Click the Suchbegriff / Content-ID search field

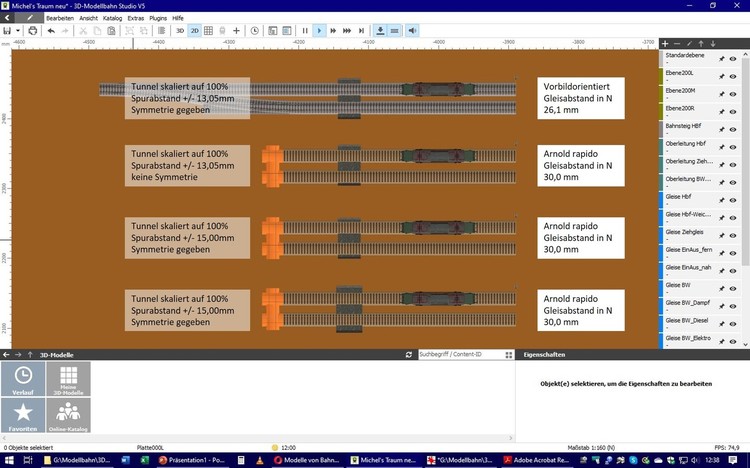coord(460,355)
